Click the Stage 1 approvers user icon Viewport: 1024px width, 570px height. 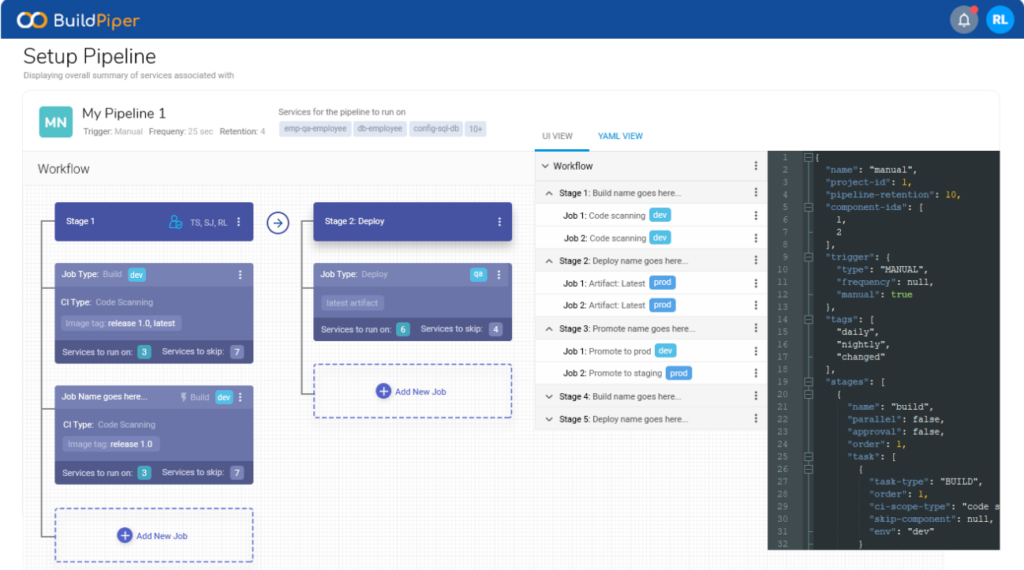click(176, 222)
